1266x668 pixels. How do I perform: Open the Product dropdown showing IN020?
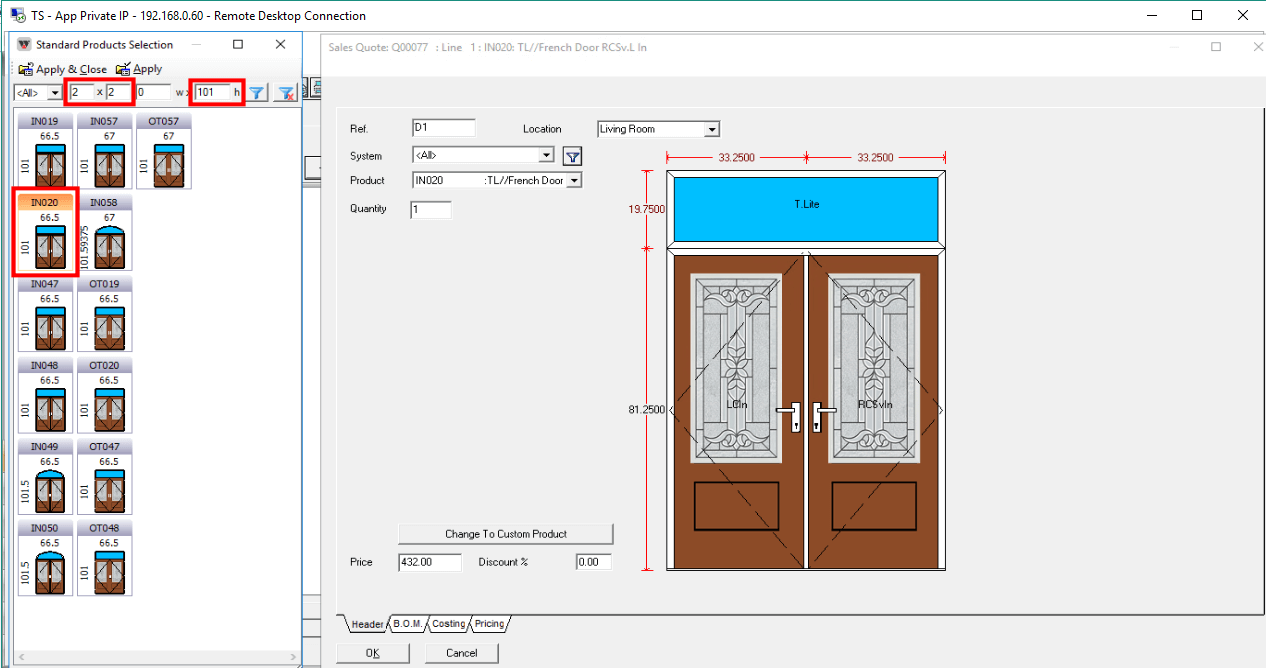573,181
